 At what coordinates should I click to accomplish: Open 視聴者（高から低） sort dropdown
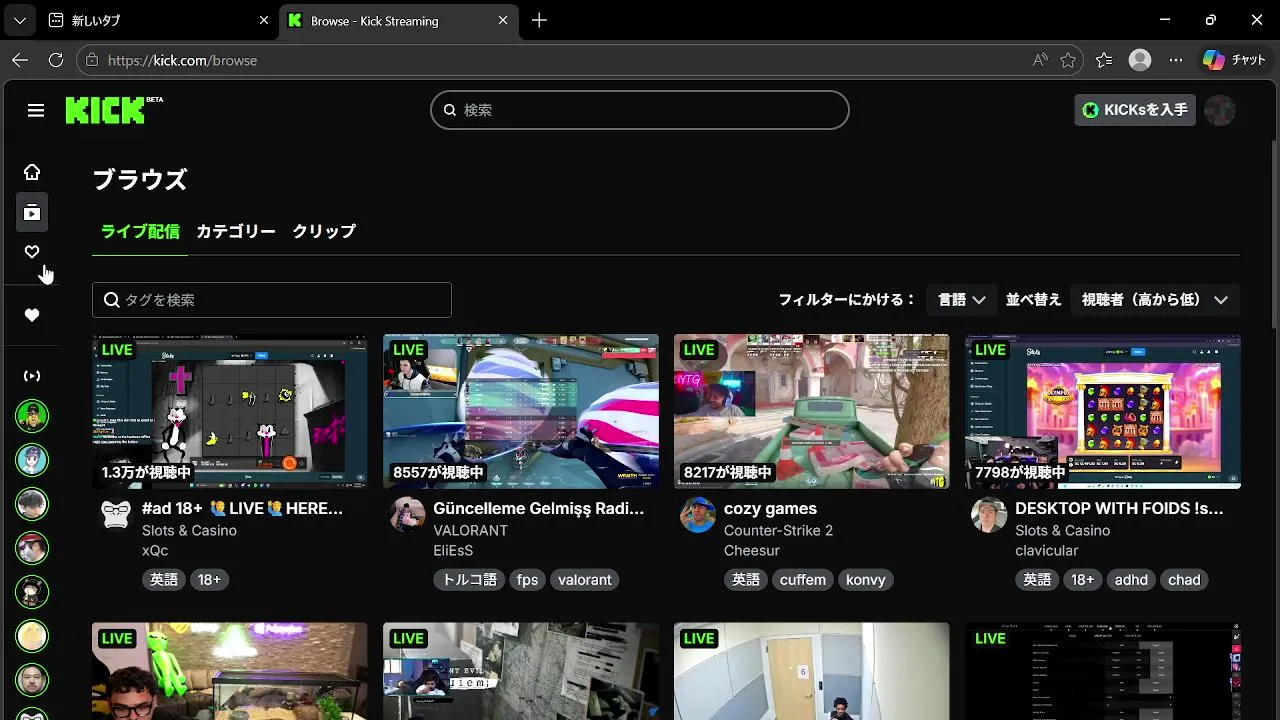tap(1155, 300)
